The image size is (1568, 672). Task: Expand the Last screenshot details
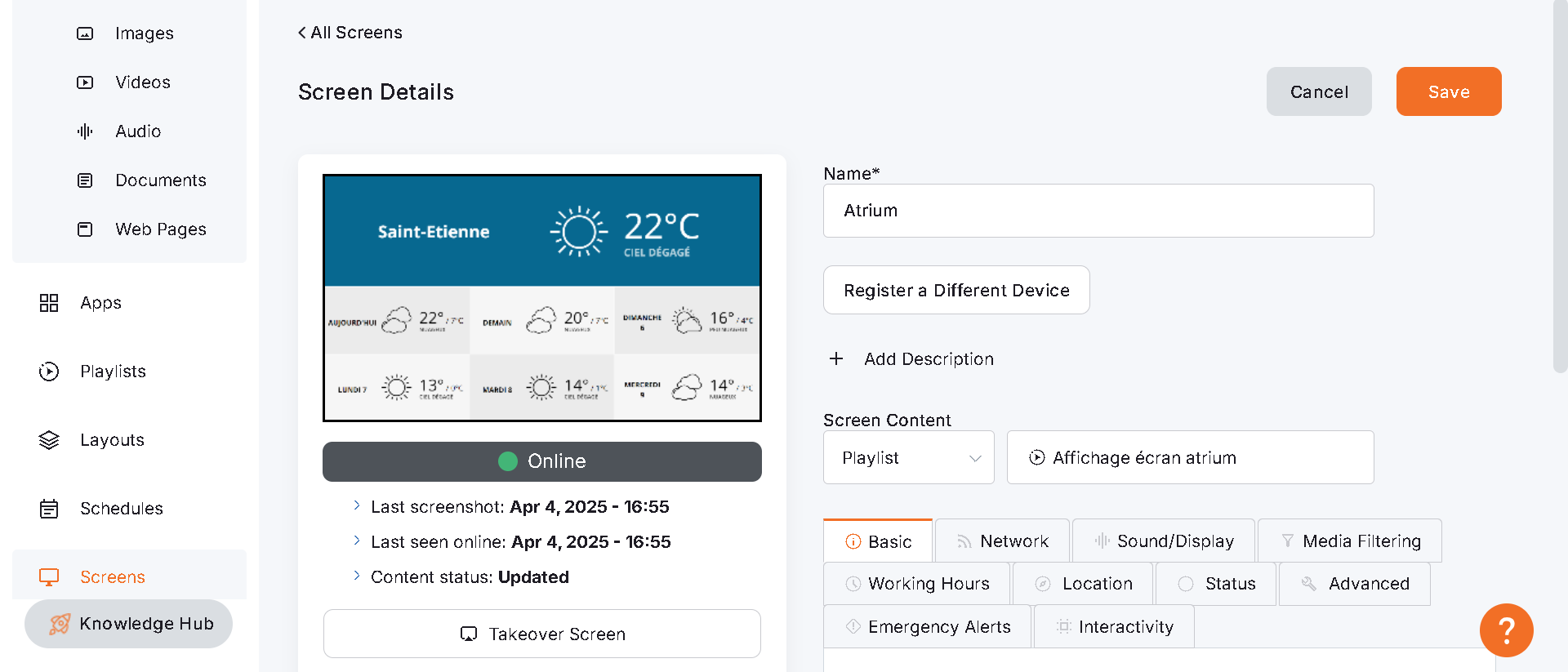(357, 506)
